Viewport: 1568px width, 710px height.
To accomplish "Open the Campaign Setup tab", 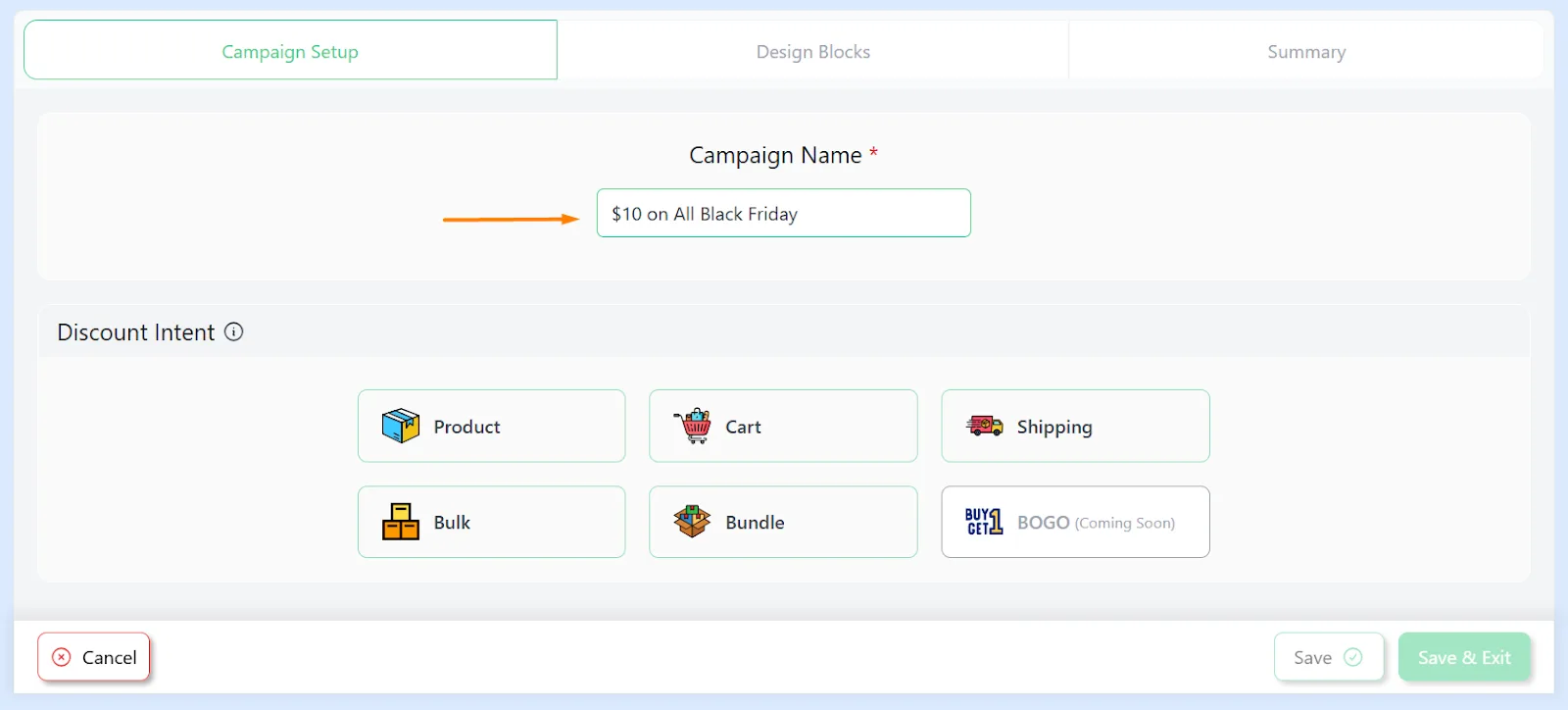I will [290, 50].
